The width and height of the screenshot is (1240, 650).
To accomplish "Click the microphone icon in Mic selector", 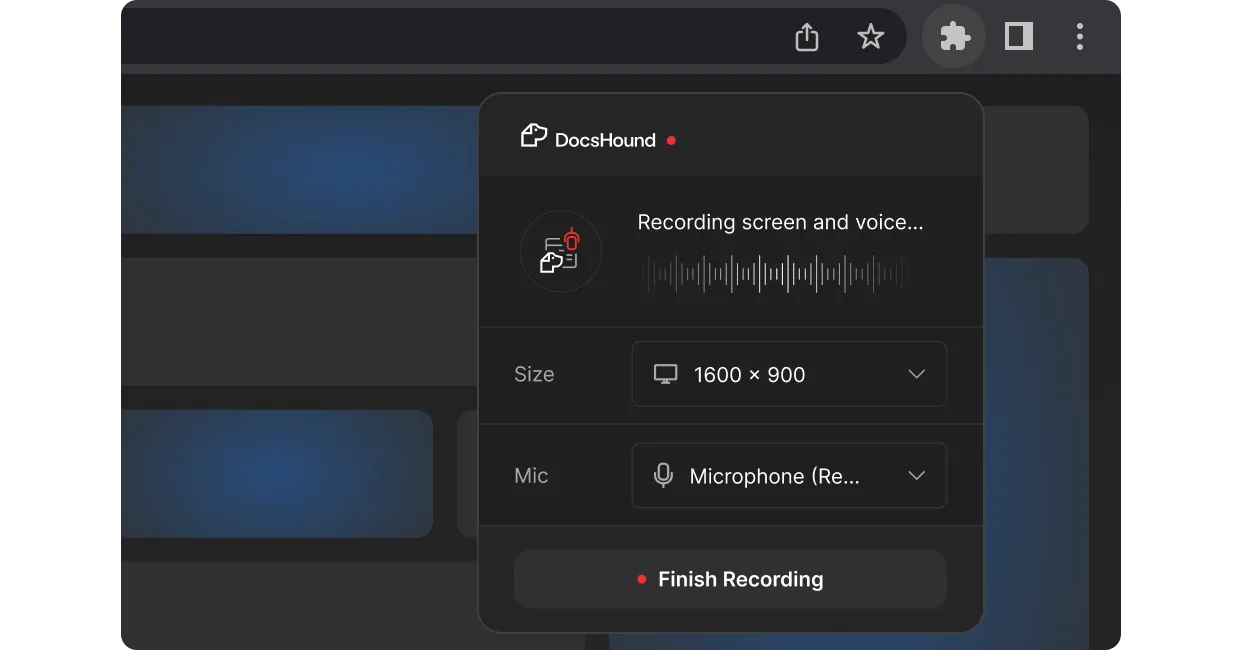I will tap(663, 476).
